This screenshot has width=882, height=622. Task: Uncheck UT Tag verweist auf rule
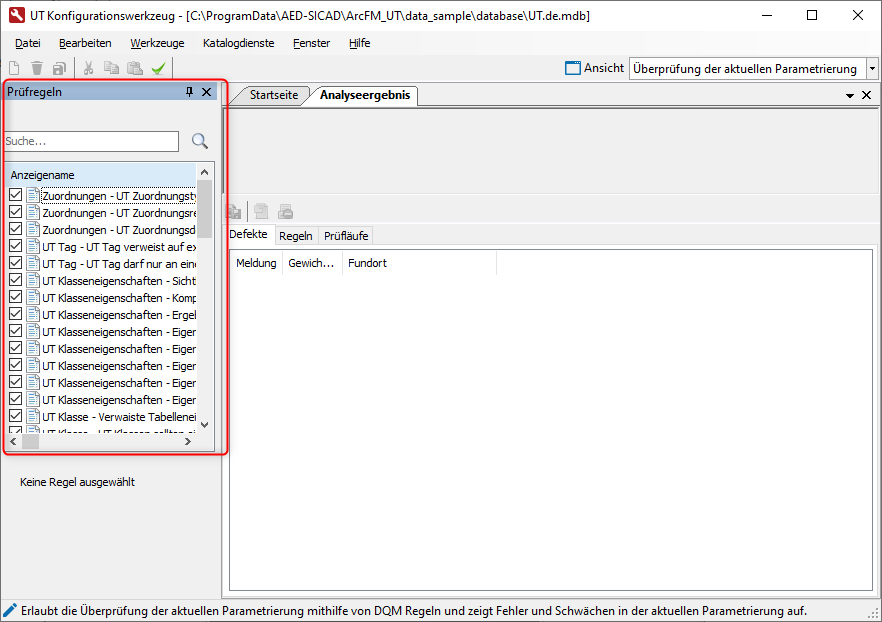(x=16, y=246)
